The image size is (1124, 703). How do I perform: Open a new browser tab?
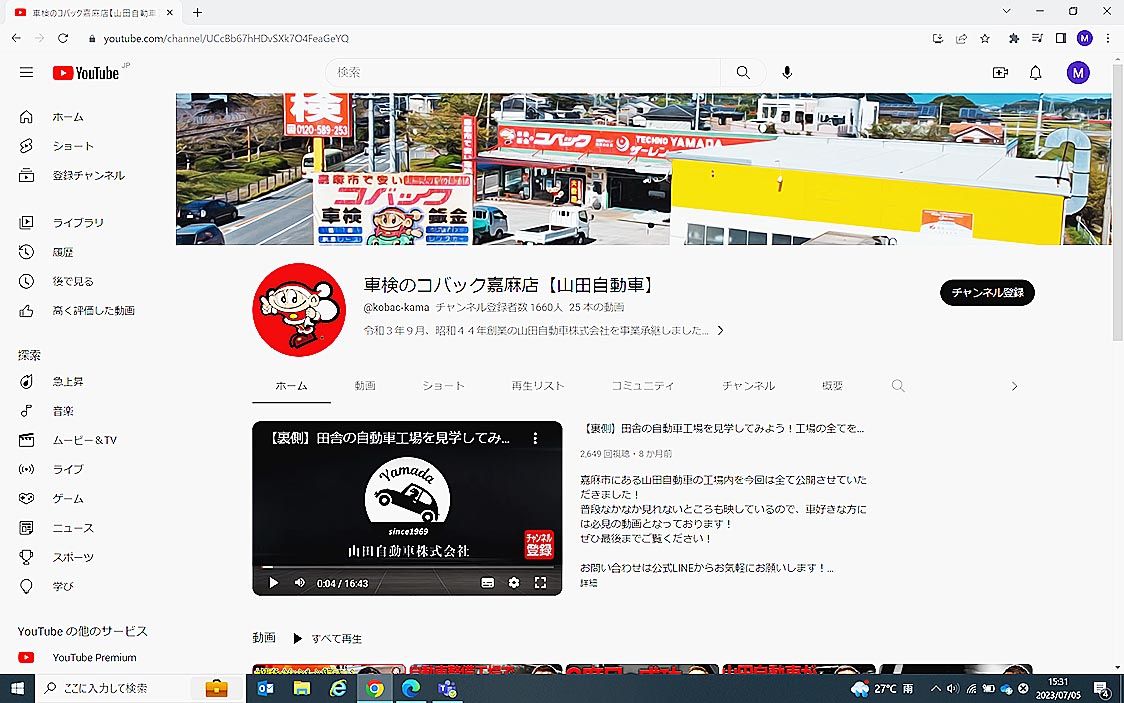(x=197, y=12)
